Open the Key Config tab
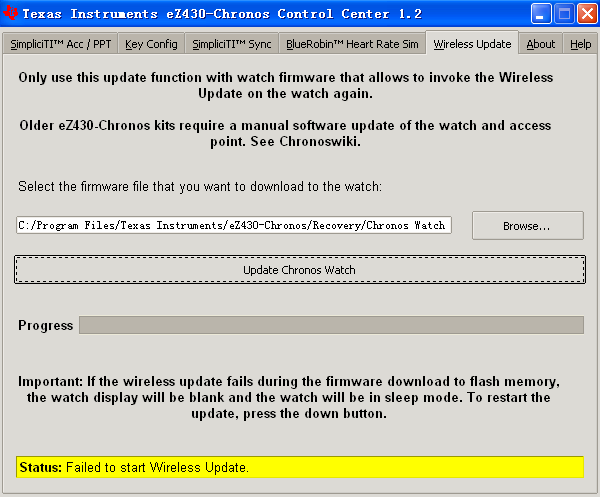The image size is (600, 497). pos(151,44)
